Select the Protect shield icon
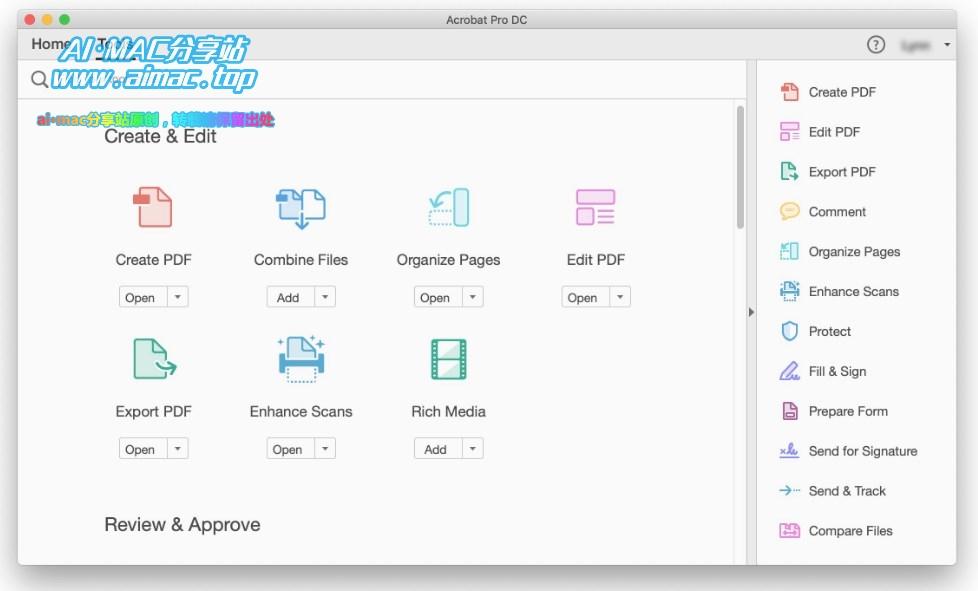The image size is (978, 591). pyautogui.click(x=790, y=331)
